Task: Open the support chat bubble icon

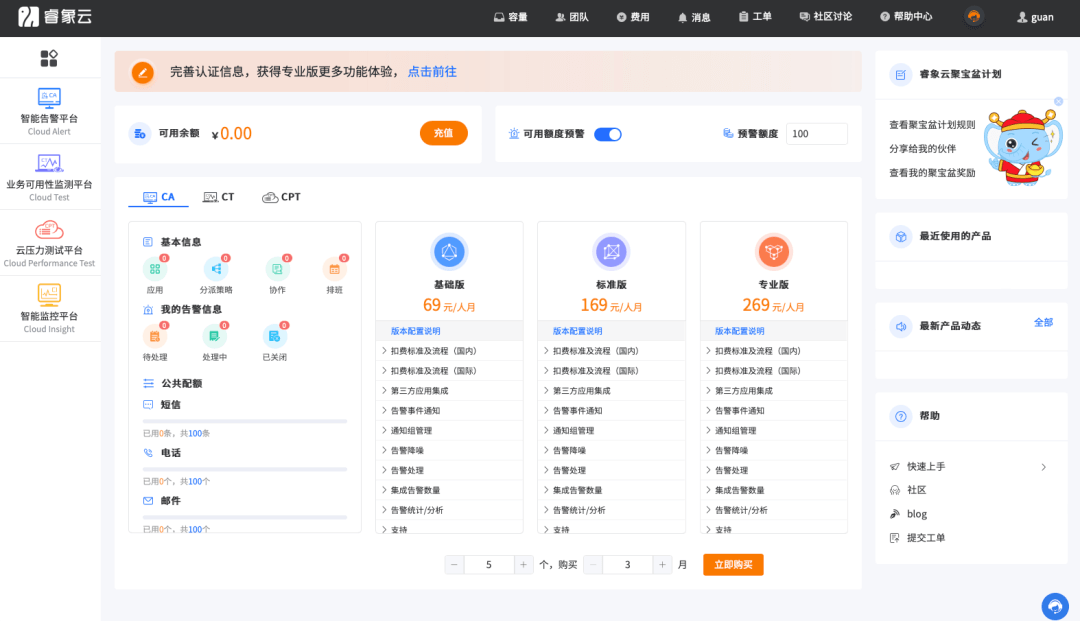Action: point(1055,607)
